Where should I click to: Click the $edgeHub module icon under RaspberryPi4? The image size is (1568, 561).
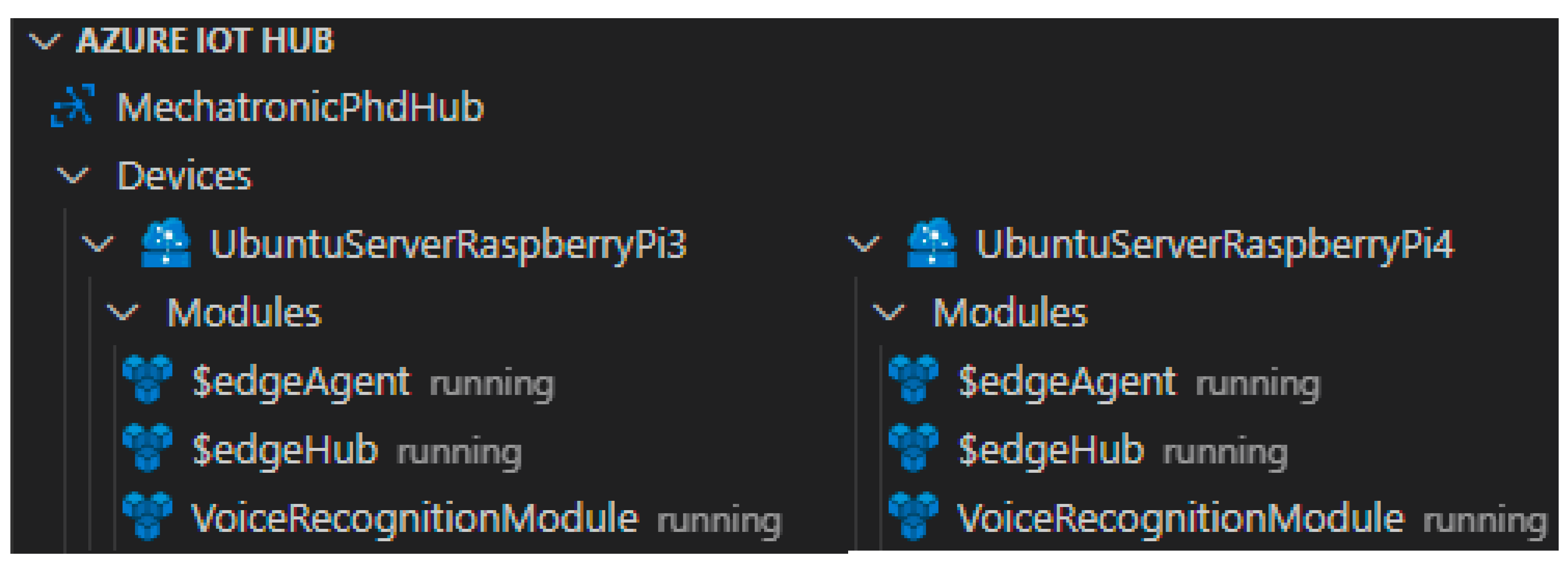click(x=913, y=448)
